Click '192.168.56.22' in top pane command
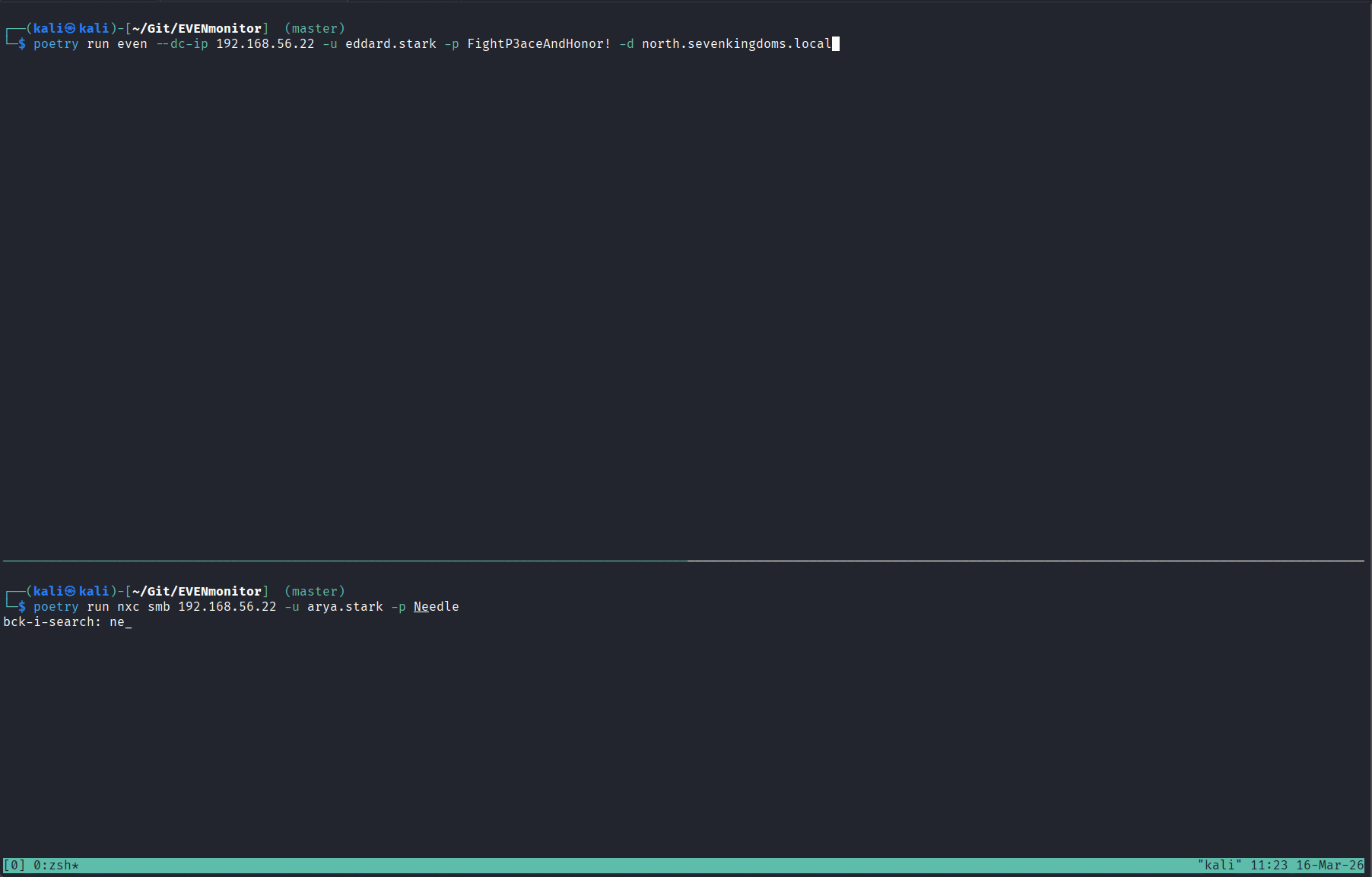This screenshot has width=1372, height=877. pos(265,43)
